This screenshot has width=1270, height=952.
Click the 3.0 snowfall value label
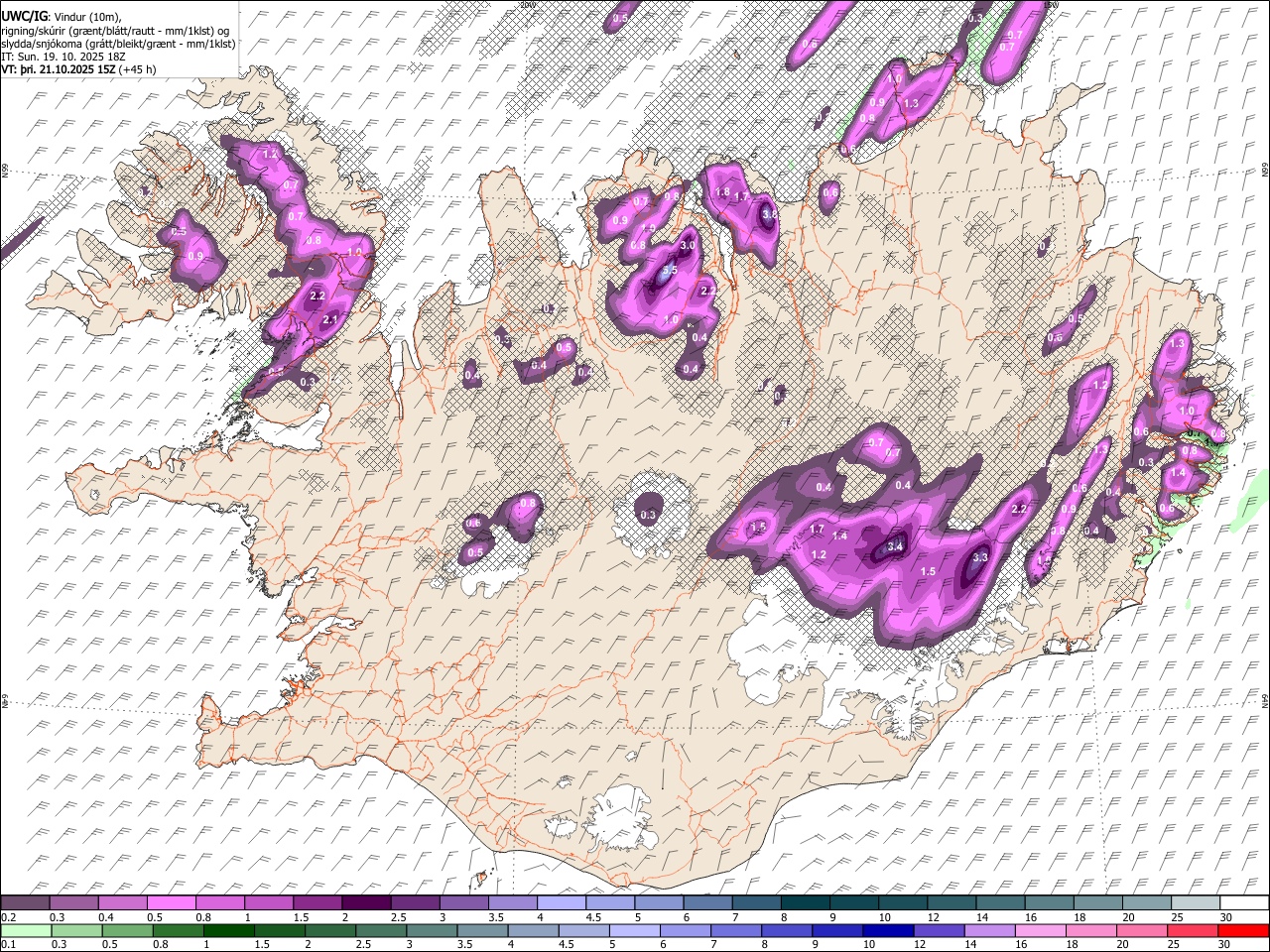(x=689, y=244)
